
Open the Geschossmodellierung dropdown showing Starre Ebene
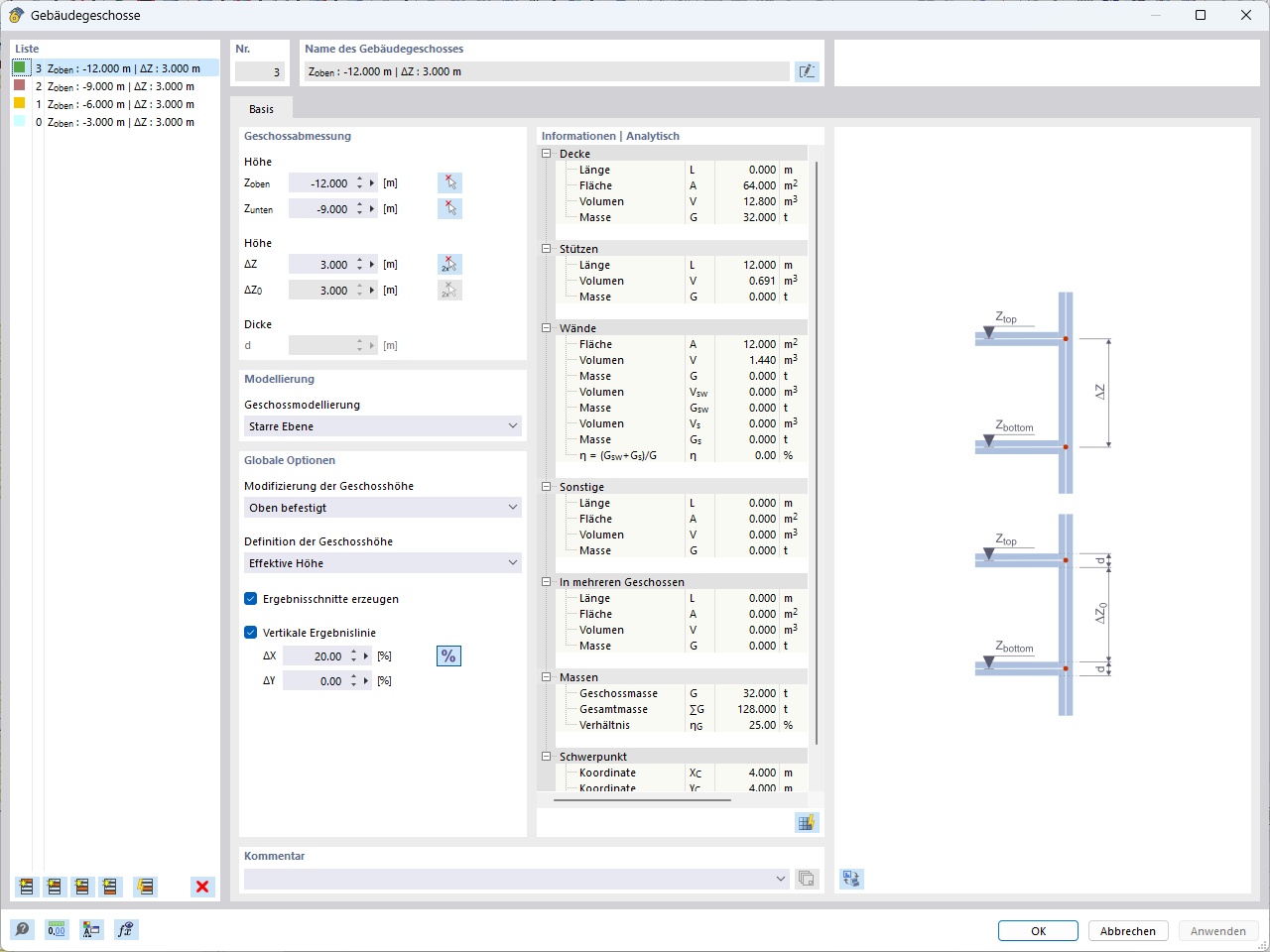click(383, 426)
